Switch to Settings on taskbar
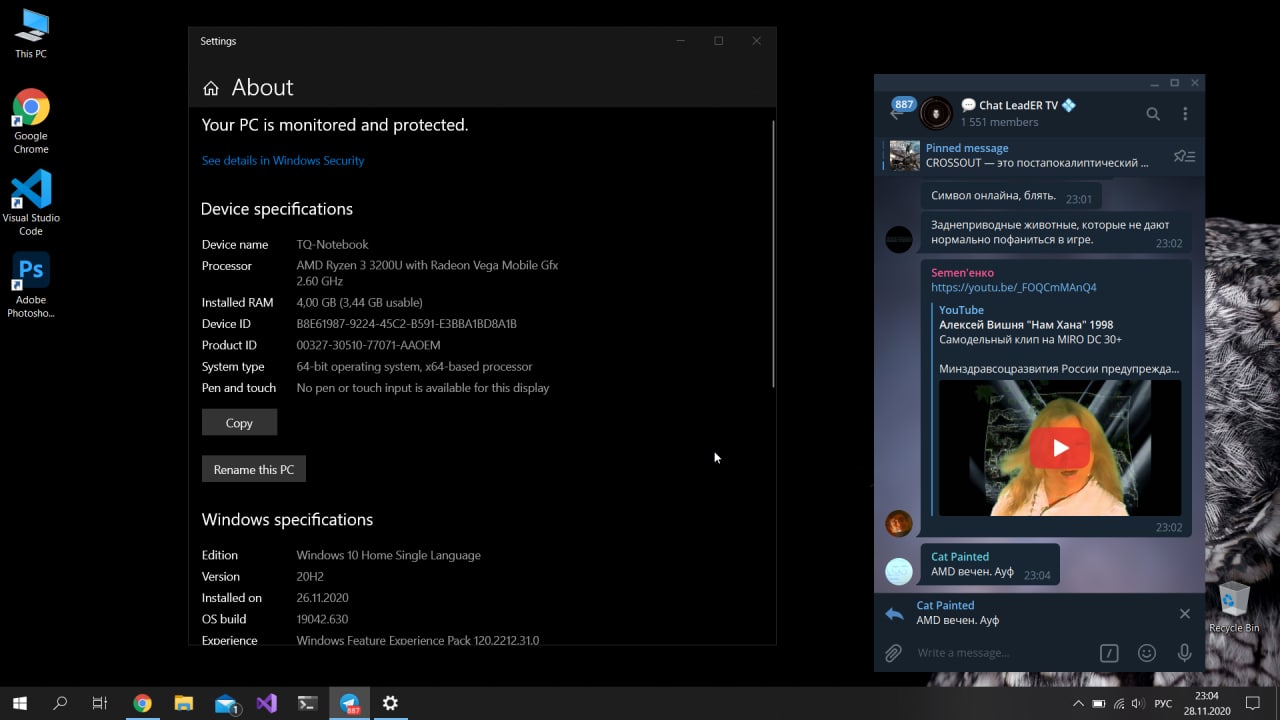 390,703
